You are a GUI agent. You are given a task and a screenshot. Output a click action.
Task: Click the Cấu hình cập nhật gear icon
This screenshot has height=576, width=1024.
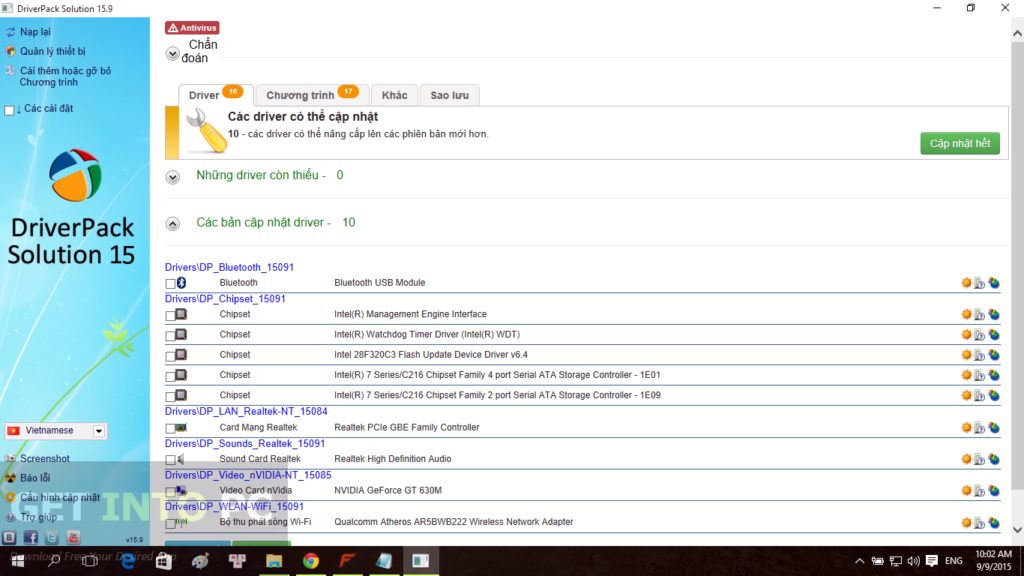click(10, 498)
